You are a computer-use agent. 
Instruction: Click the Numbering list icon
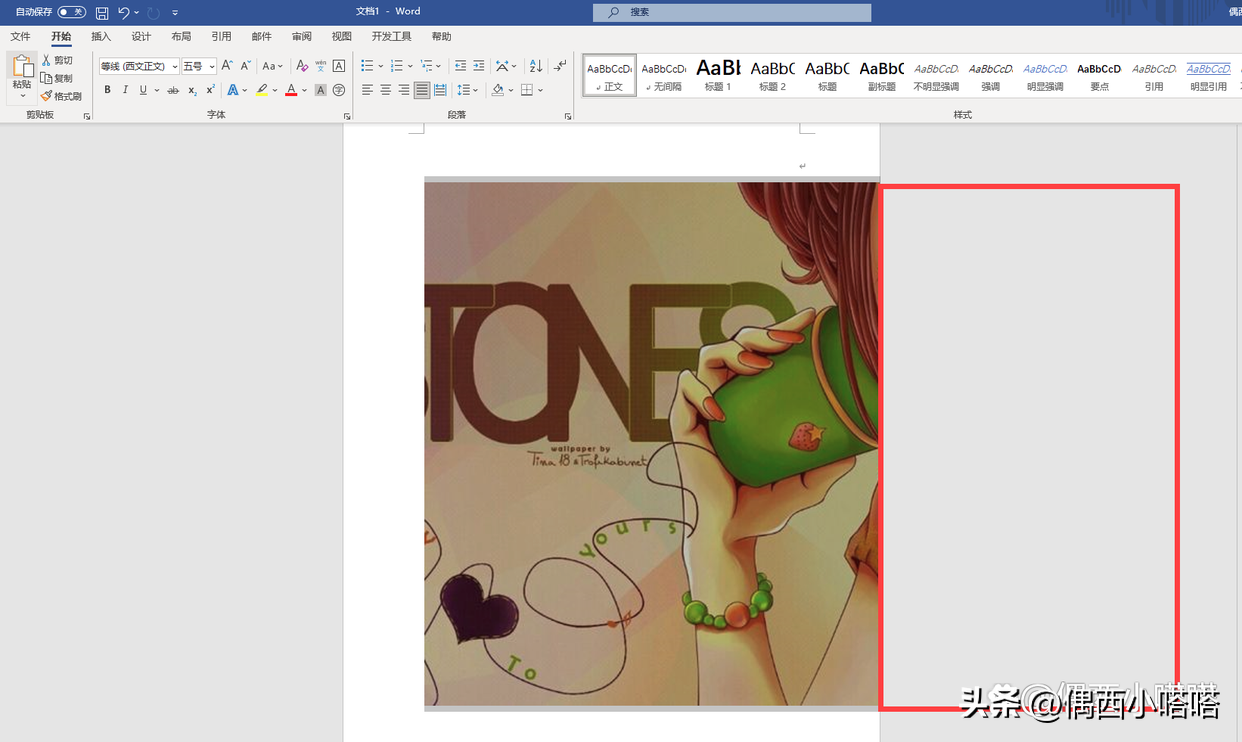[x=396, y=66]
